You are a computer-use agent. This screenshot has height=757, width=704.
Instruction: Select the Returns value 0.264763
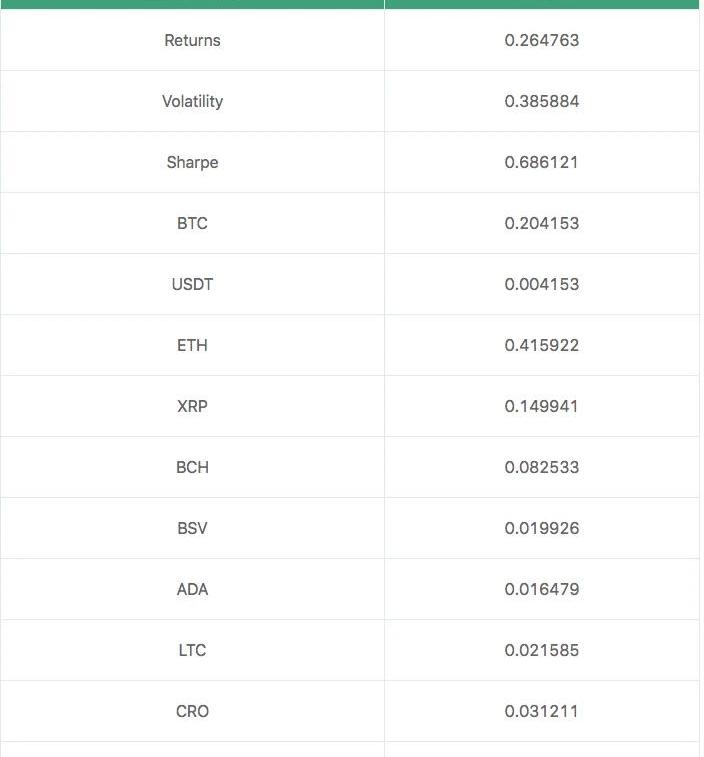[x=541, y=40]
